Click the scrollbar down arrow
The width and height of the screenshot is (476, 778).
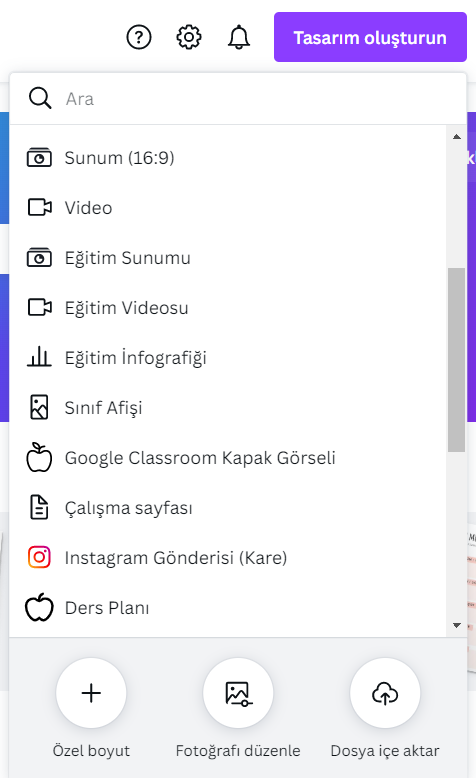(x=457, y=625)
